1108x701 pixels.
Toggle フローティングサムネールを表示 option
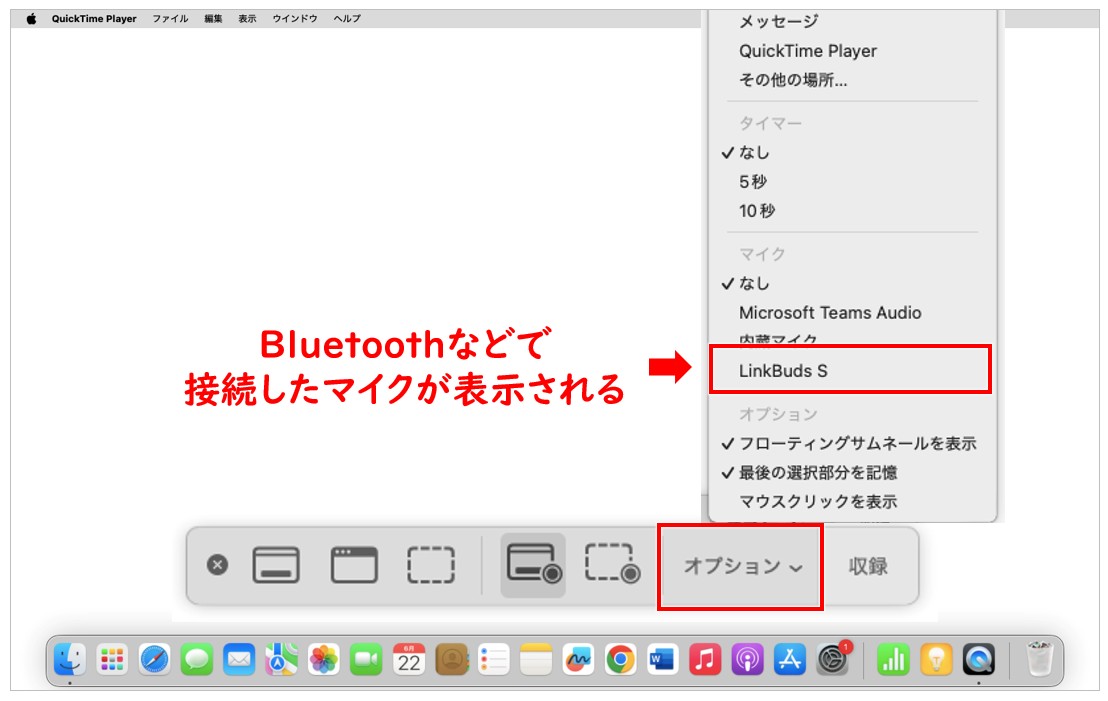[857, 443]
